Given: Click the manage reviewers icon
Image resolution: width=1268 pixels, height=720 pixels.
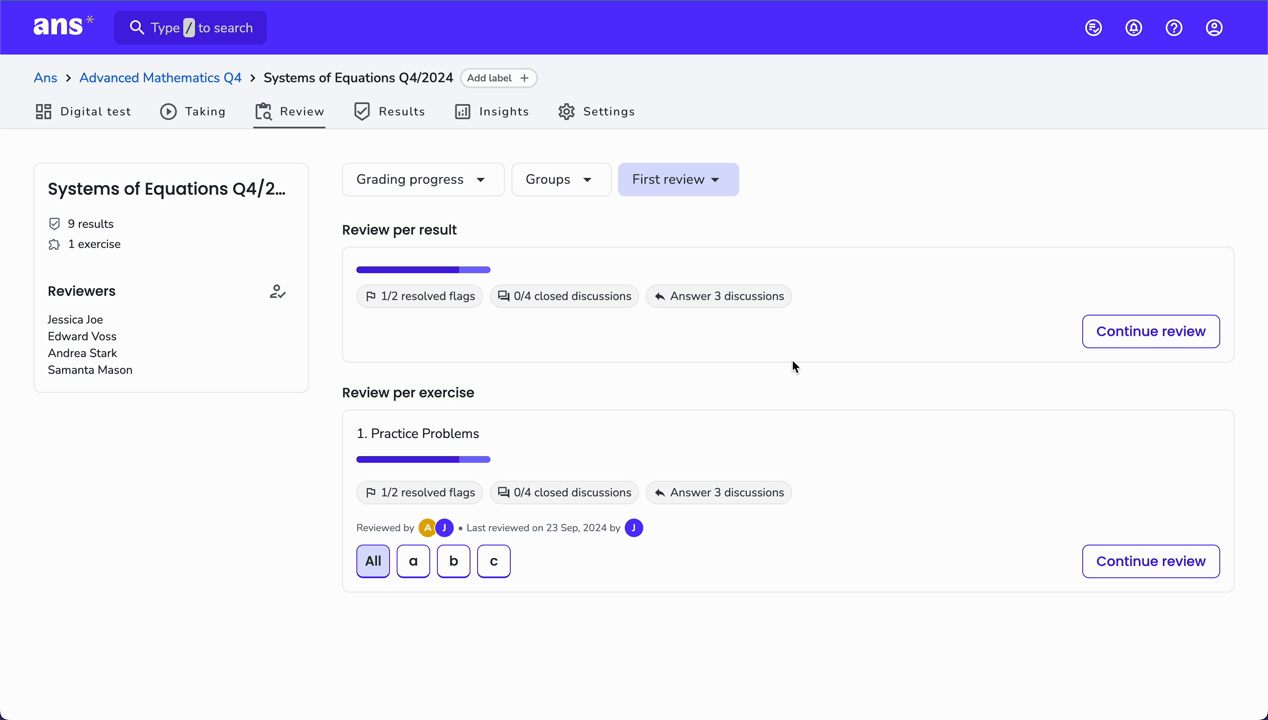Looking at the screenshot, I should click(278, 292).
